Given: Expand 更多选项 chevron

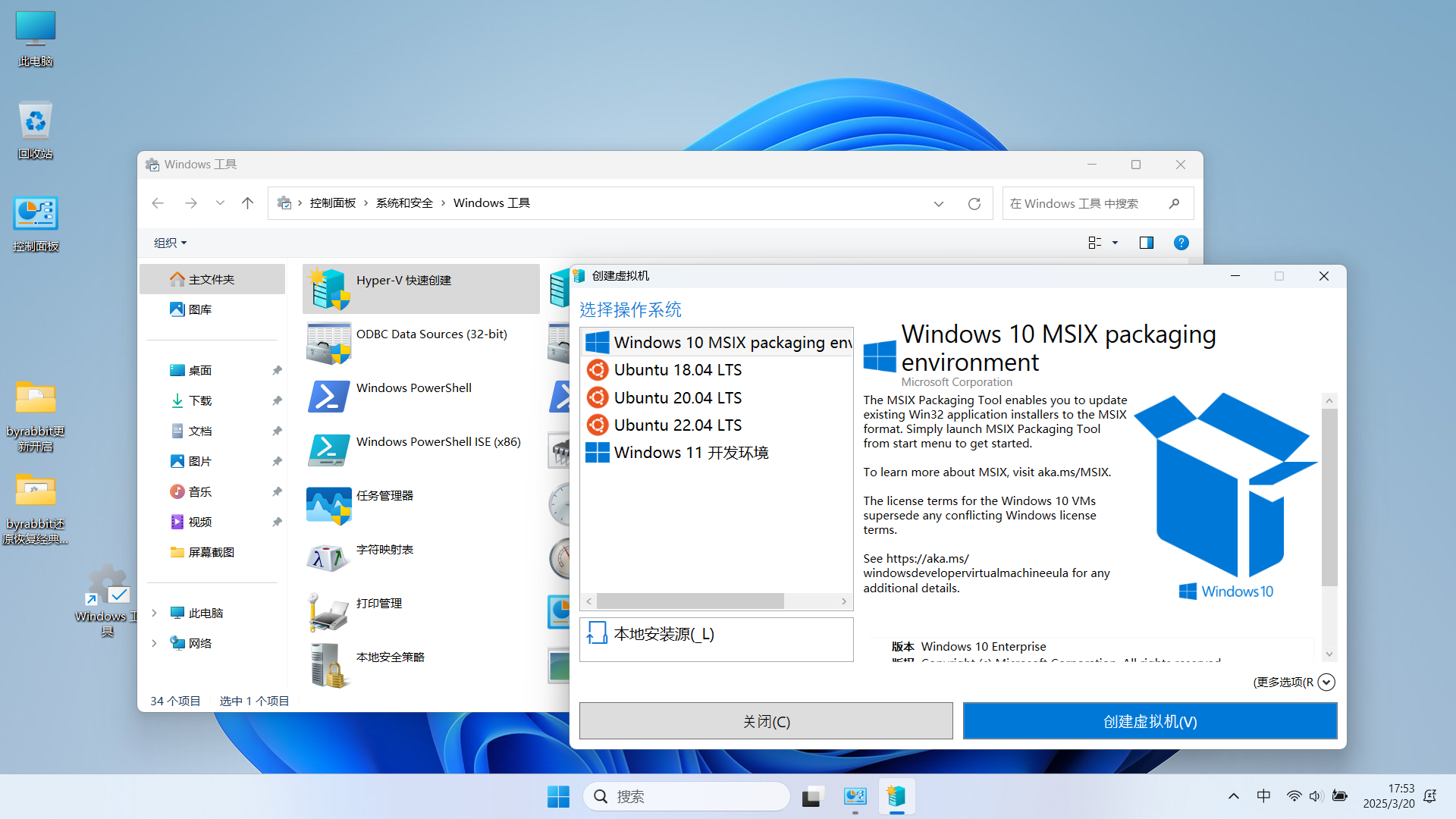Looking at the screenshot, I should (1326, 682).
